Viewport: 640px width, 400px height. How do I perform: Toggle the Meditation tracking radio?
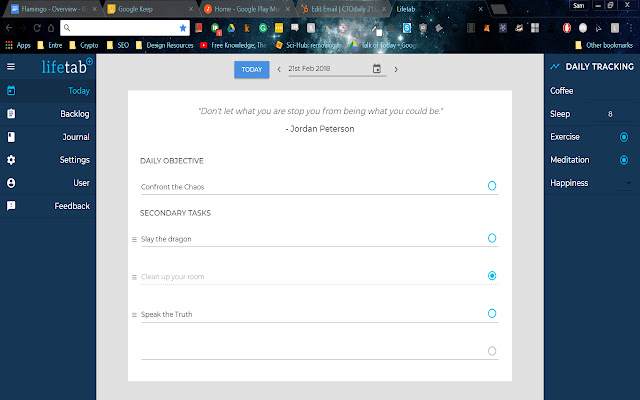tap(624, 160)
